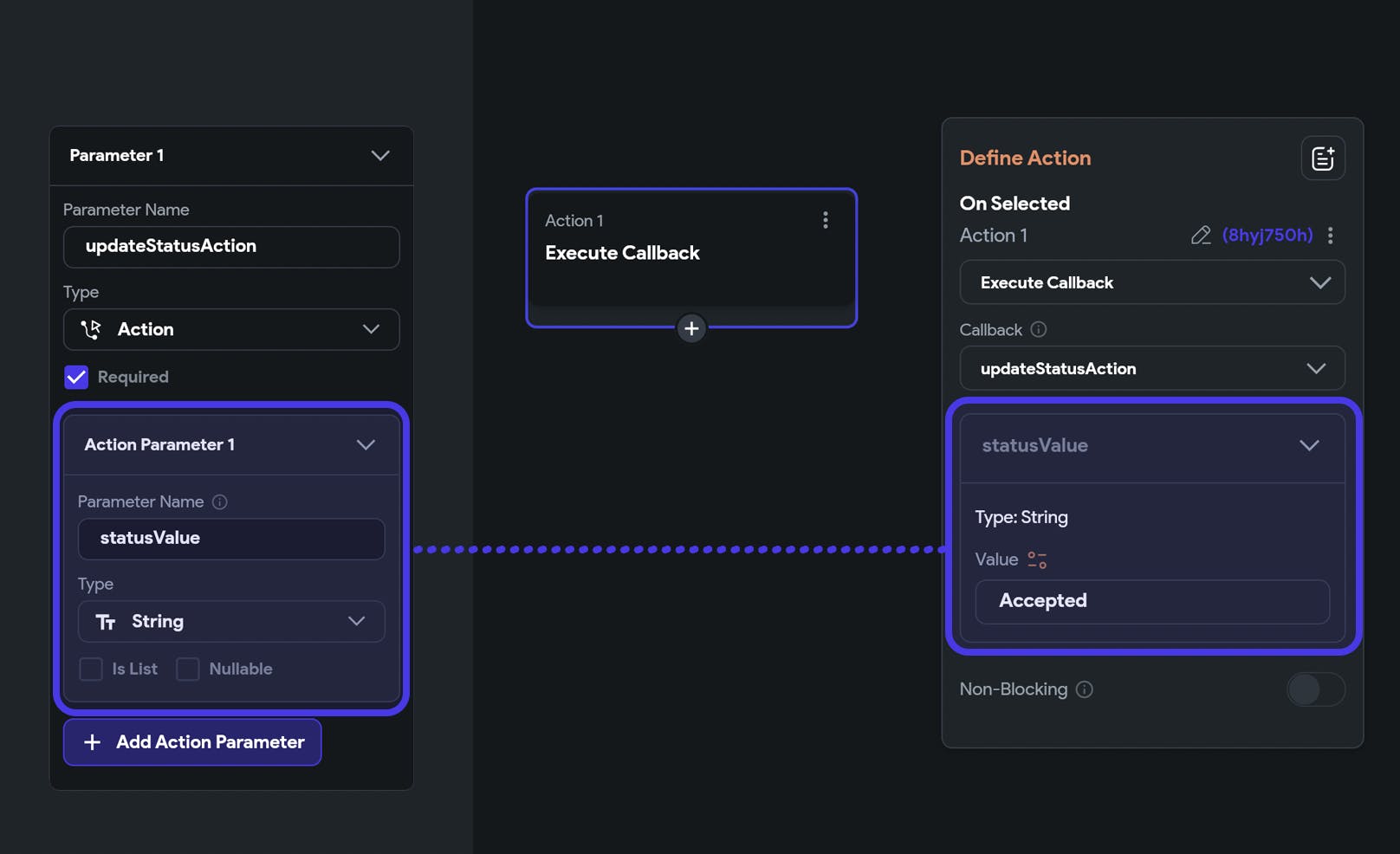Click the info icon next to Callback label
1400x854 pixels.
[1039, 329]
